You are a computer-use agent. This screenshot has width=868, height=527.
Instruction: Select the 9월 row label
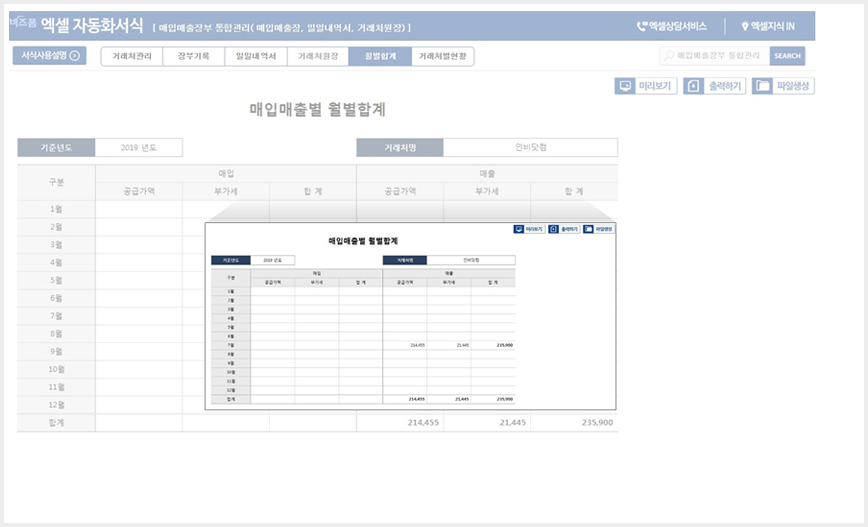coord(56,352)
